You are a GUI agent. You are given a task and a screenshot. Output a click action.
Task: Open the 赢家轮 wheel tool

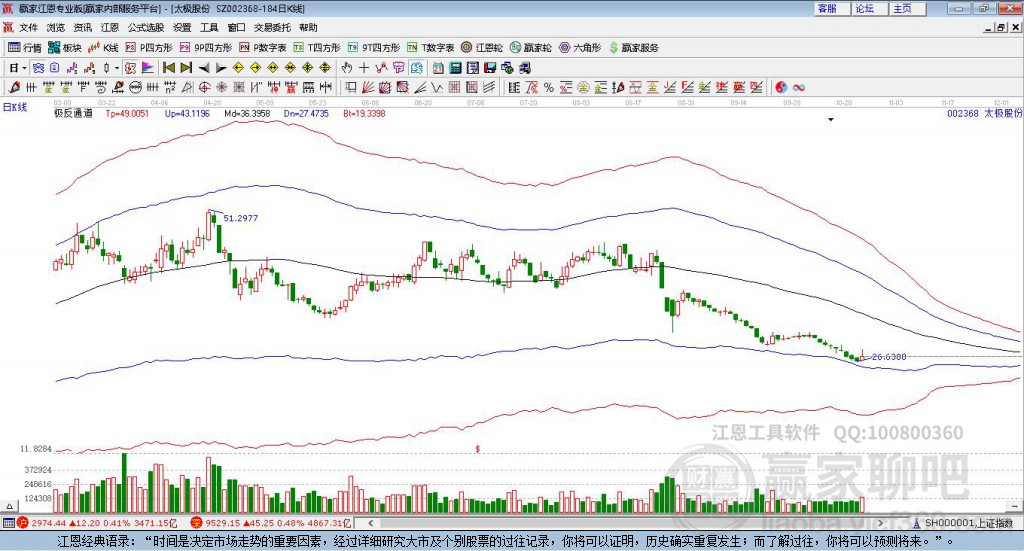pyautogui.click(x=531, y=48)
